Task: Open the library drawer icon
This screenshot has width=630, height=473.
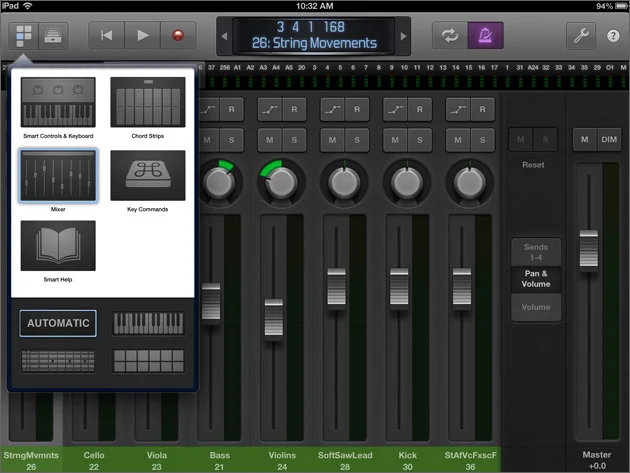Action: [x=53, y=36]
